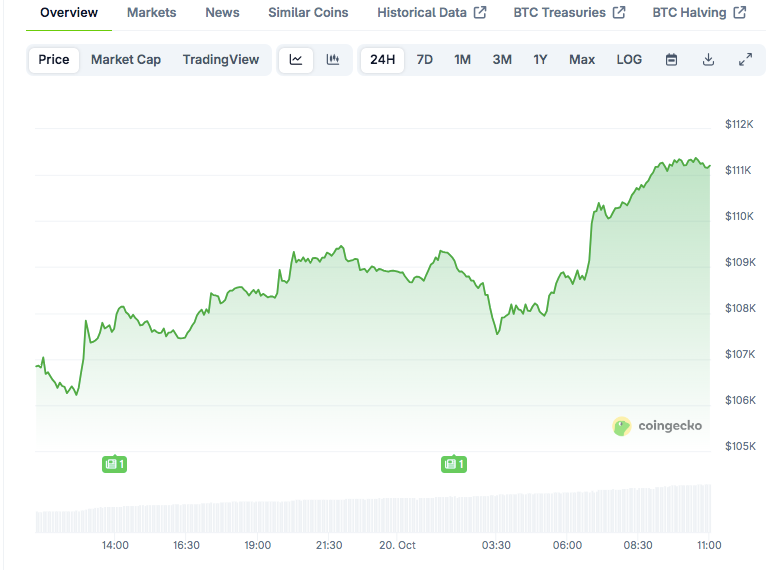Click the second green news marker
The height and width of the screenshot is (570, 778).
tap(454, 464)
